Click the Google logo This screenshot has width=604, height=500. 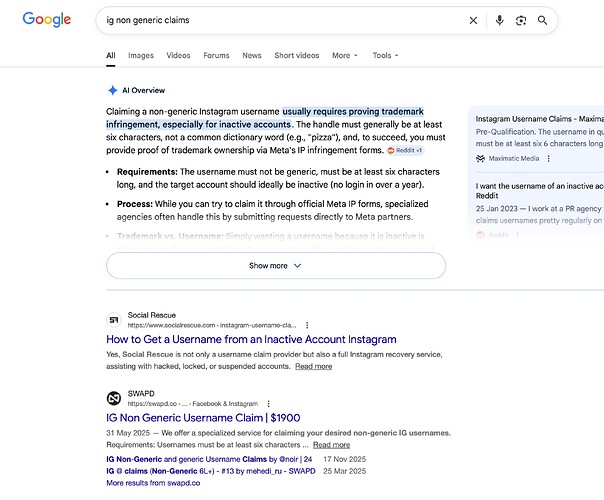(47, 19)
